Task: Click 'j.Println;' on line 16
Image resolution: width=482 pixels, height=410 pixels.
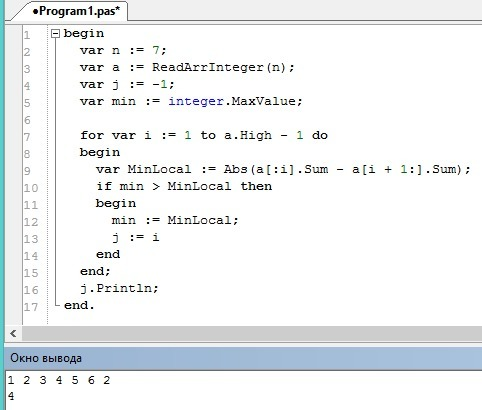Action: click(x=119, y=288)
